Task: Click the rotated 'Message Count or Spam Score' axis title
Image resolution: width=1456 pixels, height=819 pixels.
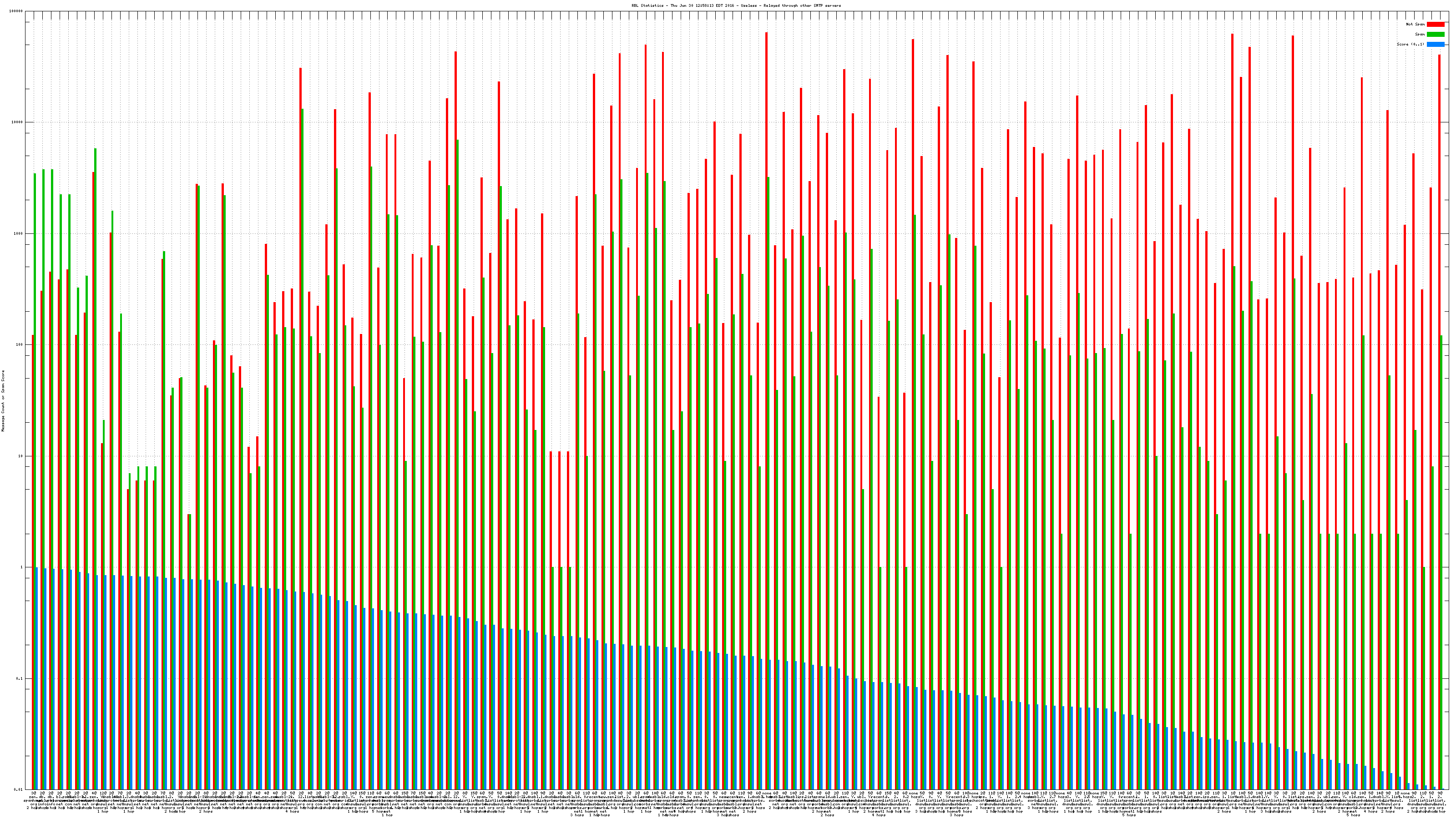Action: [x=3, y=401]
